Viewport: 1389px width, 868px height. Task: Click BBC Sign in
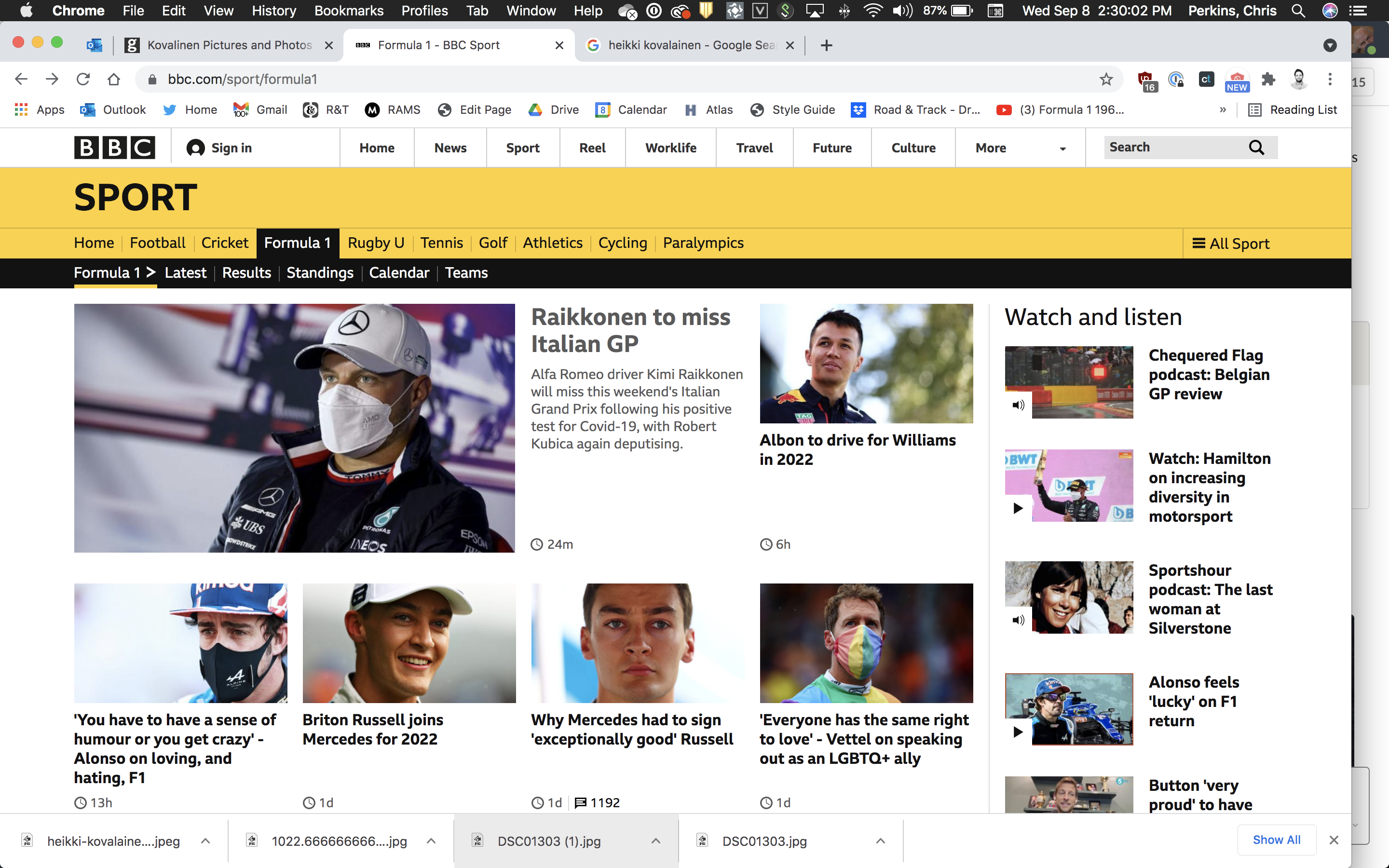(219, 148)
